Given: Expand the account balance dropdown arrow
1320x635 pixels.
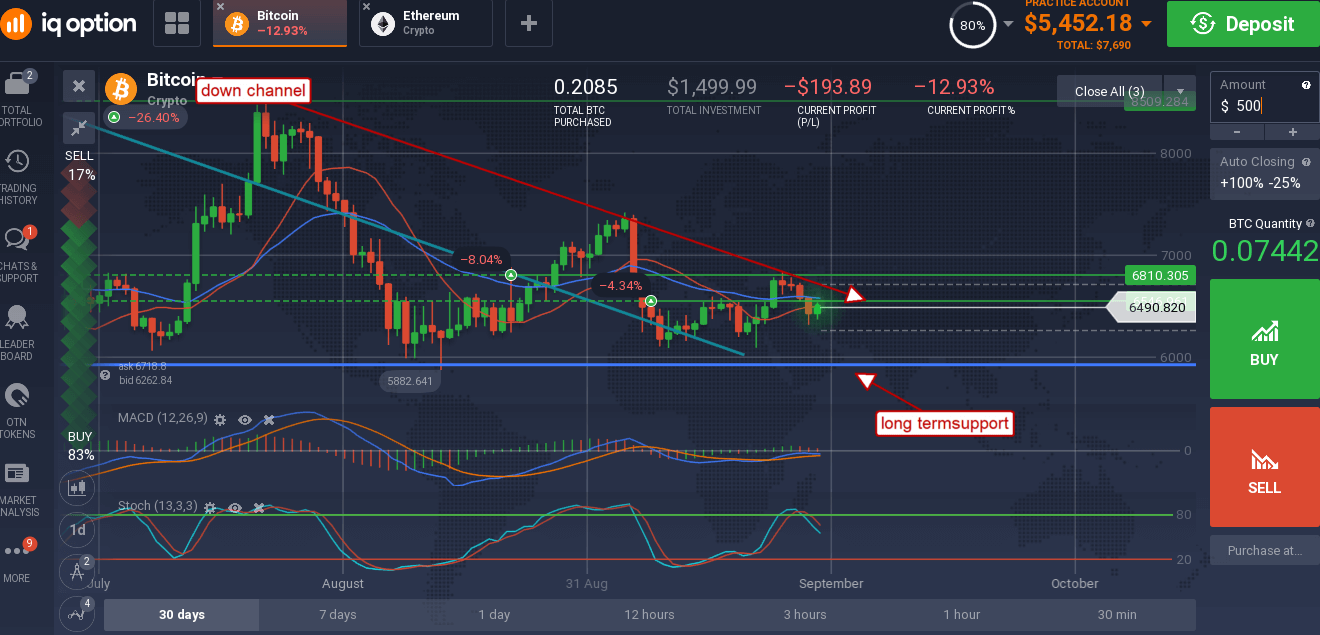Looking at the screenshot, I should (1146, 23).
